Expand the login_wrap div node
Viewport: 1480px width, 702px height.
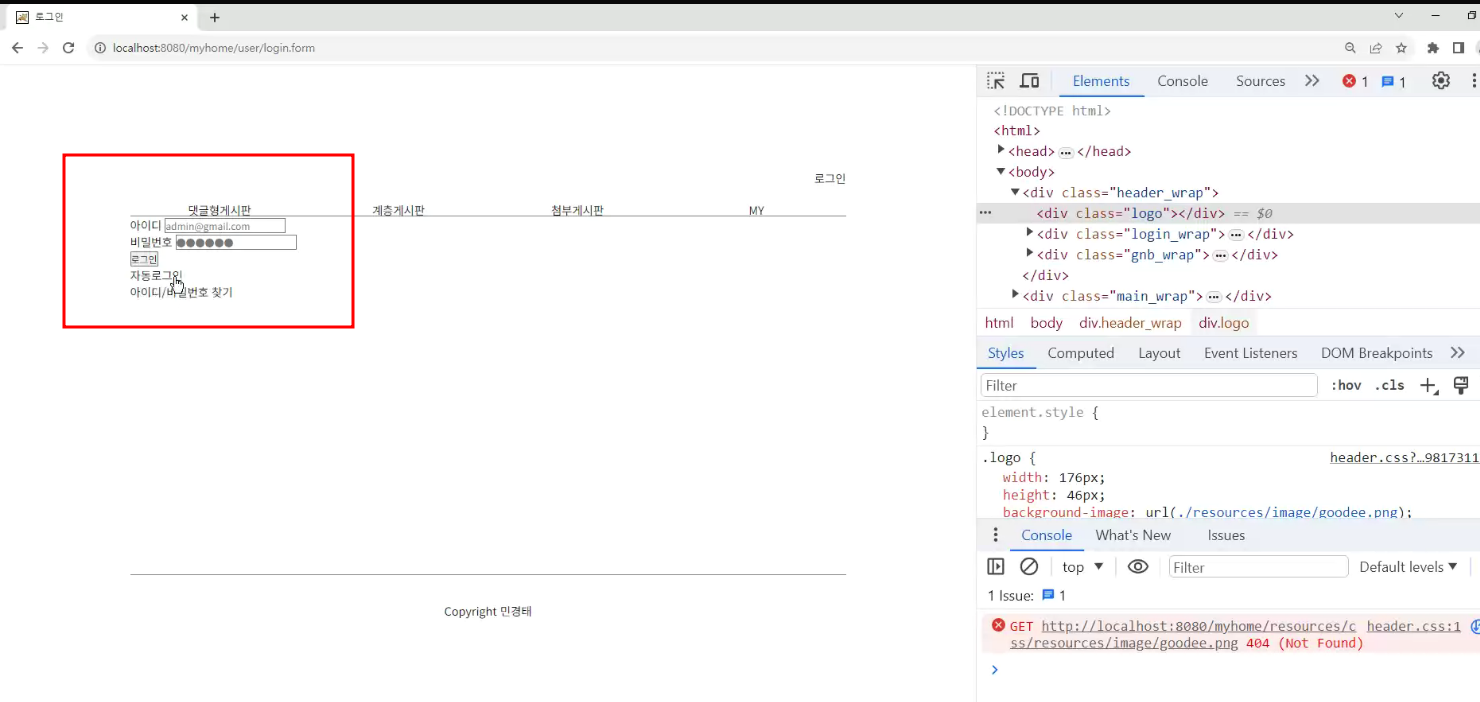click(x=1030, y=234)
